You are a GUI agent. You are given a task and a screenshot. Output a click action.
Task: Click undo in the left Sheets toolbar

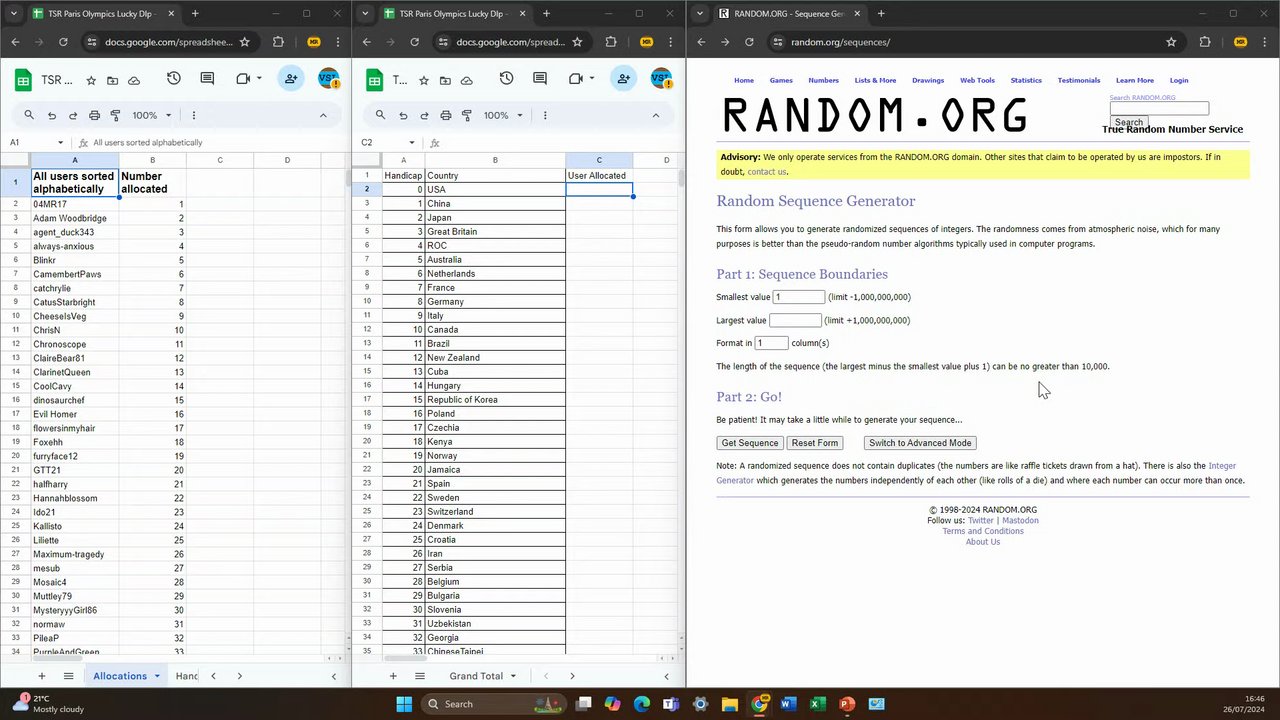click(52, 115)
